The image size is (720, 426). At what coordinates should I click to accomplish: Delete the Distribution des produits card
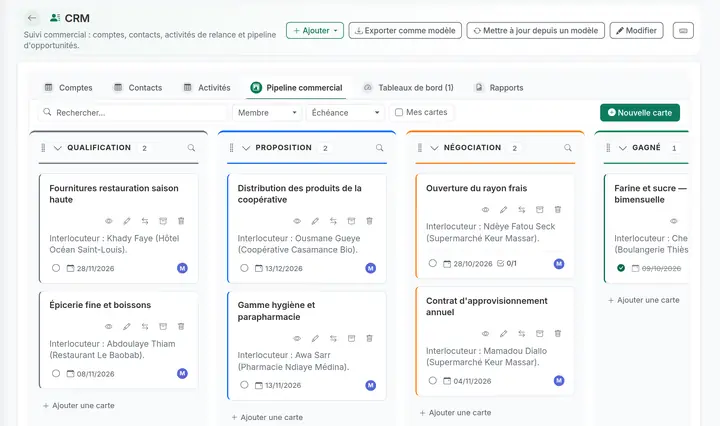click(x=369, y=221)
